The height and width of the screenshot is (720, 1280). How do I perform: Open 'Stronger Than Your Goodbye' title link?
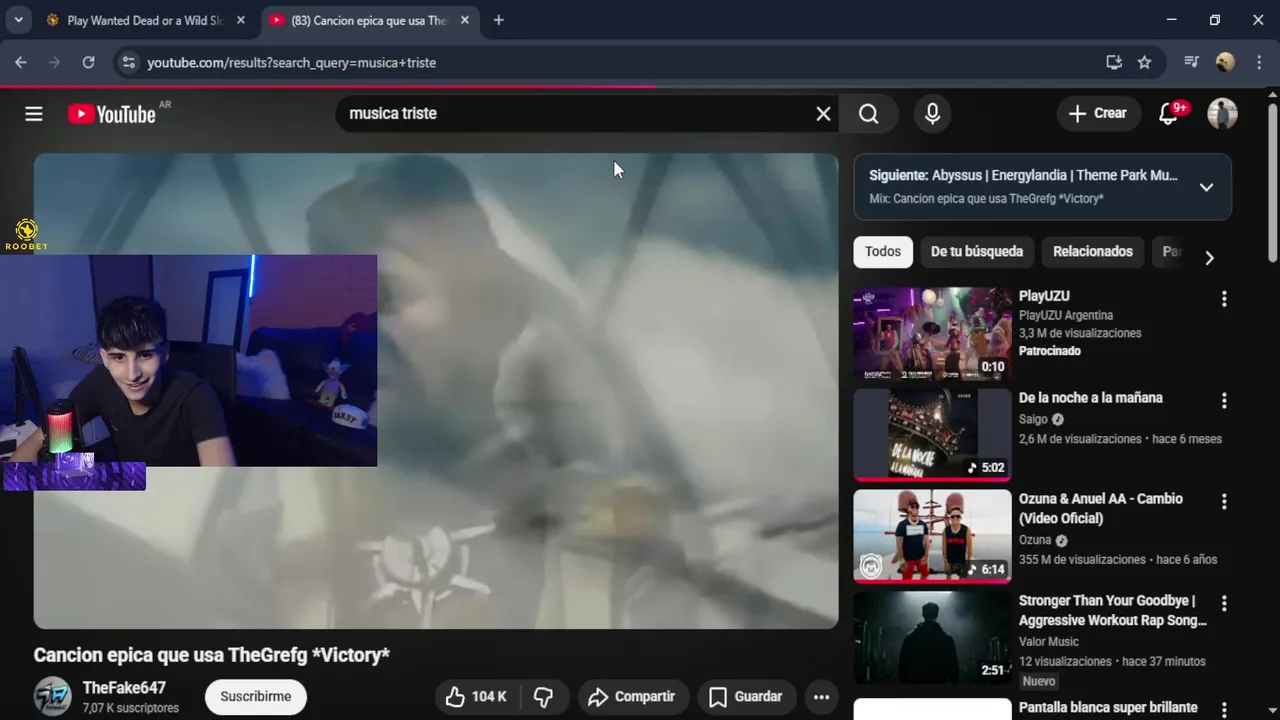(x=1112, y=611)
